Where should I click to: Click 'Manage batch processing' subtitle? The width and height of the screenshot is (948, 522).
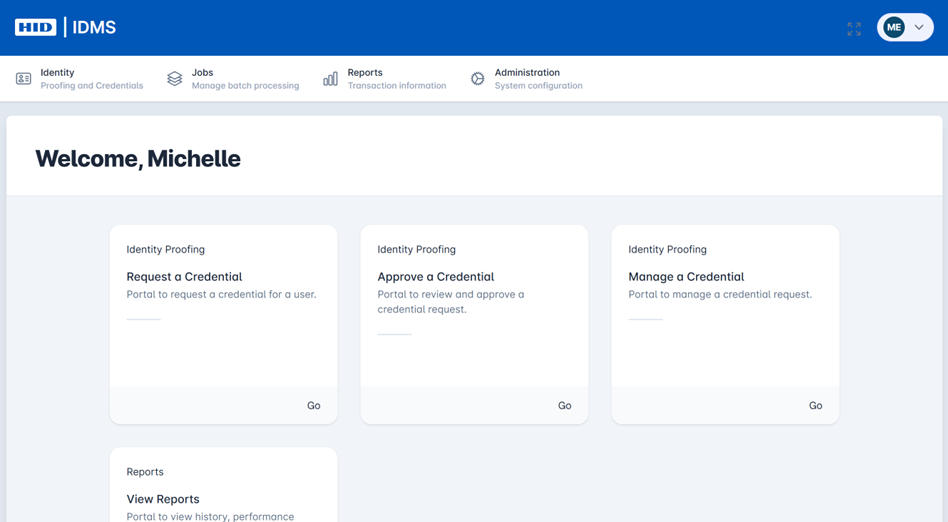pos(245,86)
